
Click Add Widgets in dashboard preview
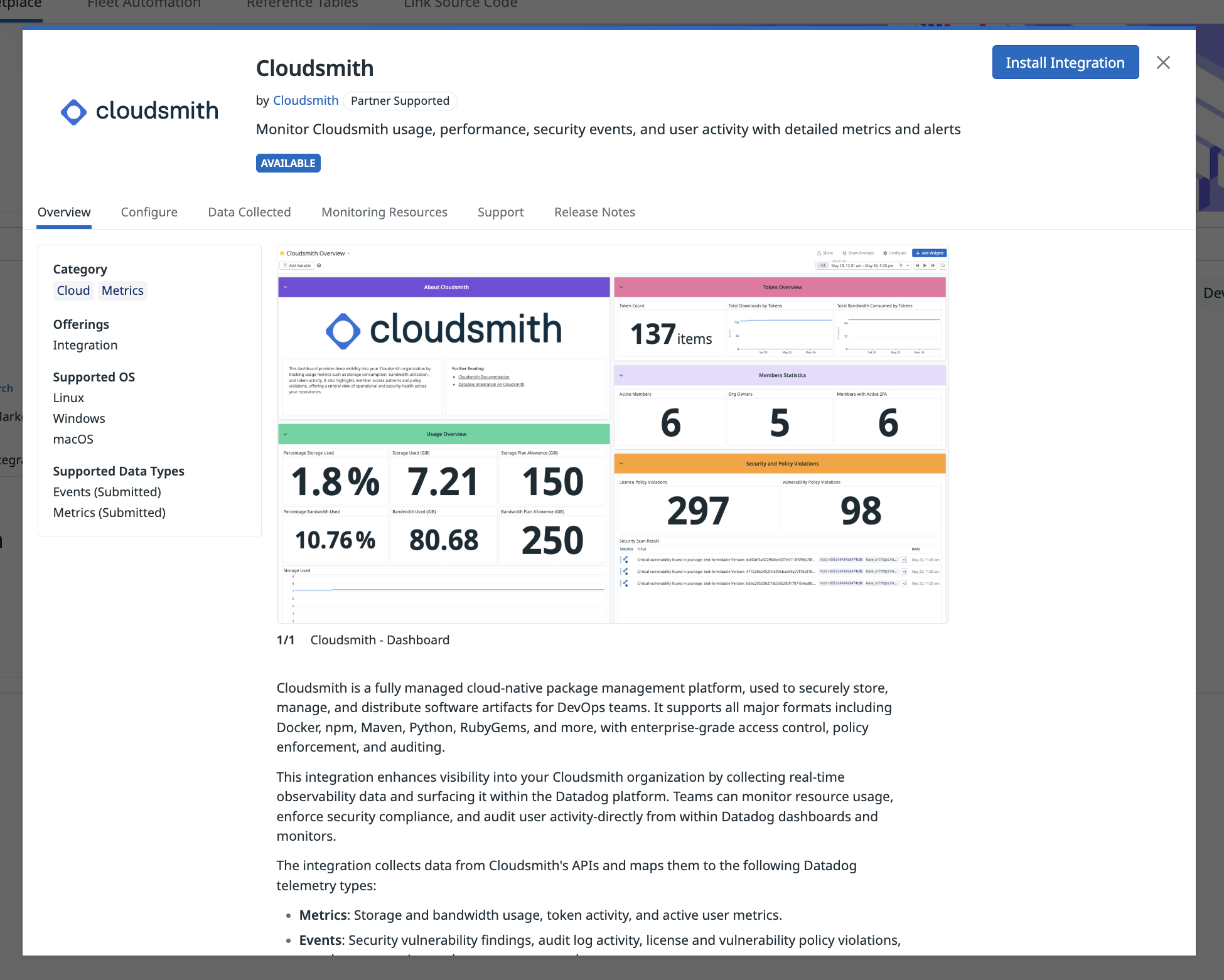pyautogui.click(x=929, y=253)
